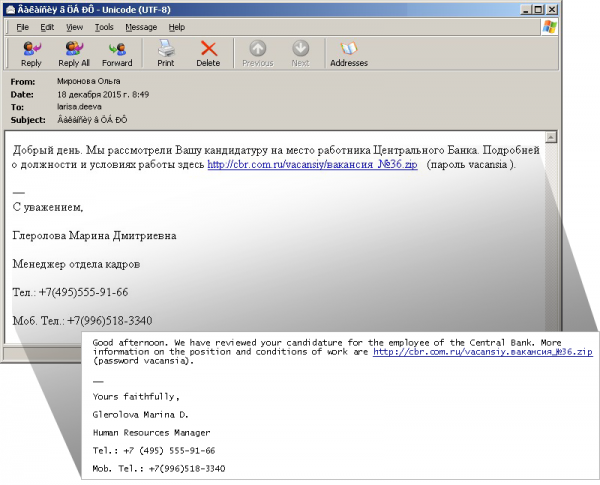Viewport: 600px width, 485px height.
Task: Click the scroll-up arrow of the message pane
Action: click(x=551, y=137)
